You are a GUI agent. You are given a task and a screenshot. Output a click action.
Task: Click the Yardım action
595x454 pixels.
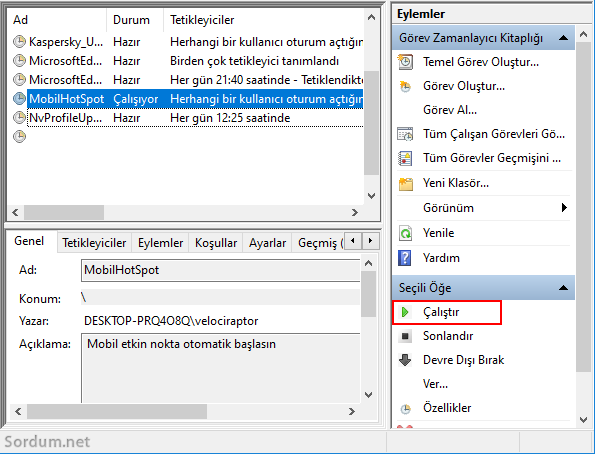(441, 258)
